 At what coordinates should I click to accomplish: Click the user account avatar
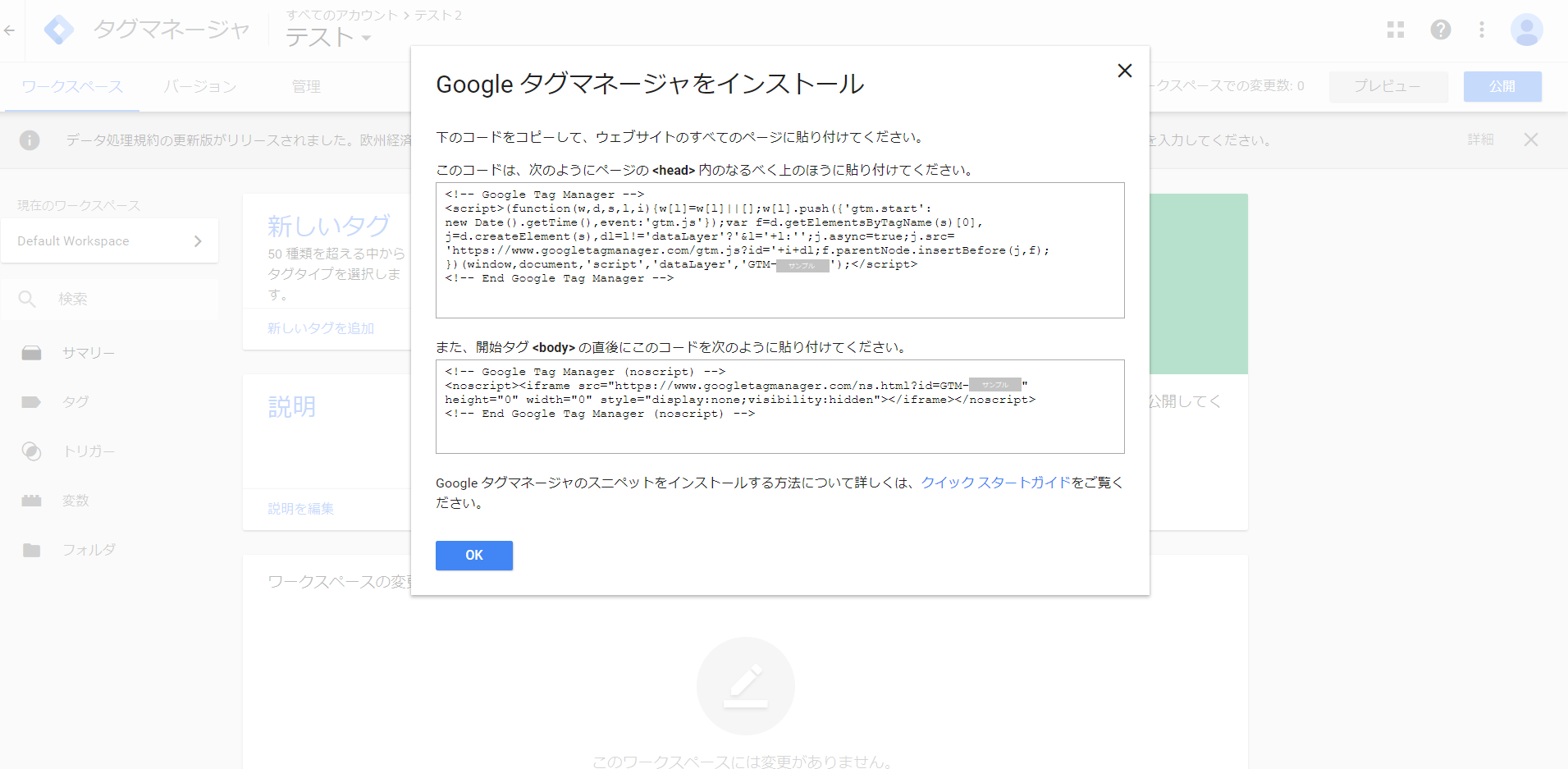point(1527,30)
